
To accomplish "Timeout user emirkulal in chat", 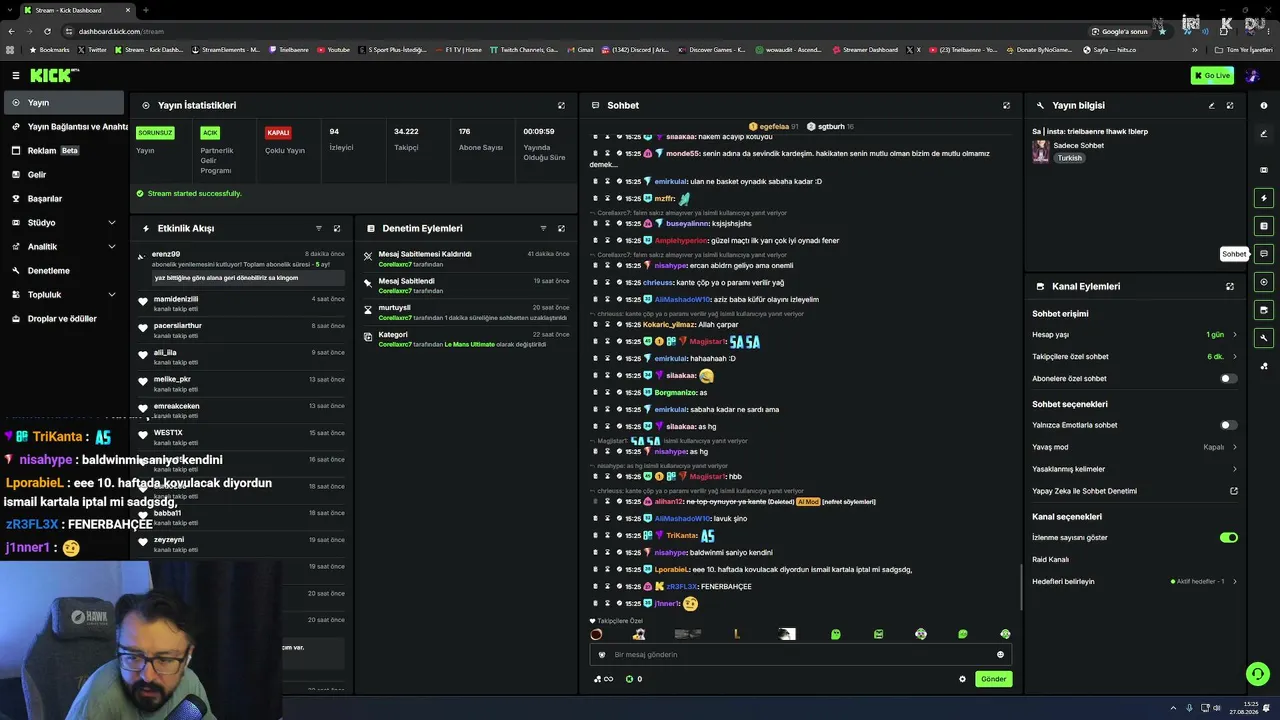I will [x=607, y=181].
